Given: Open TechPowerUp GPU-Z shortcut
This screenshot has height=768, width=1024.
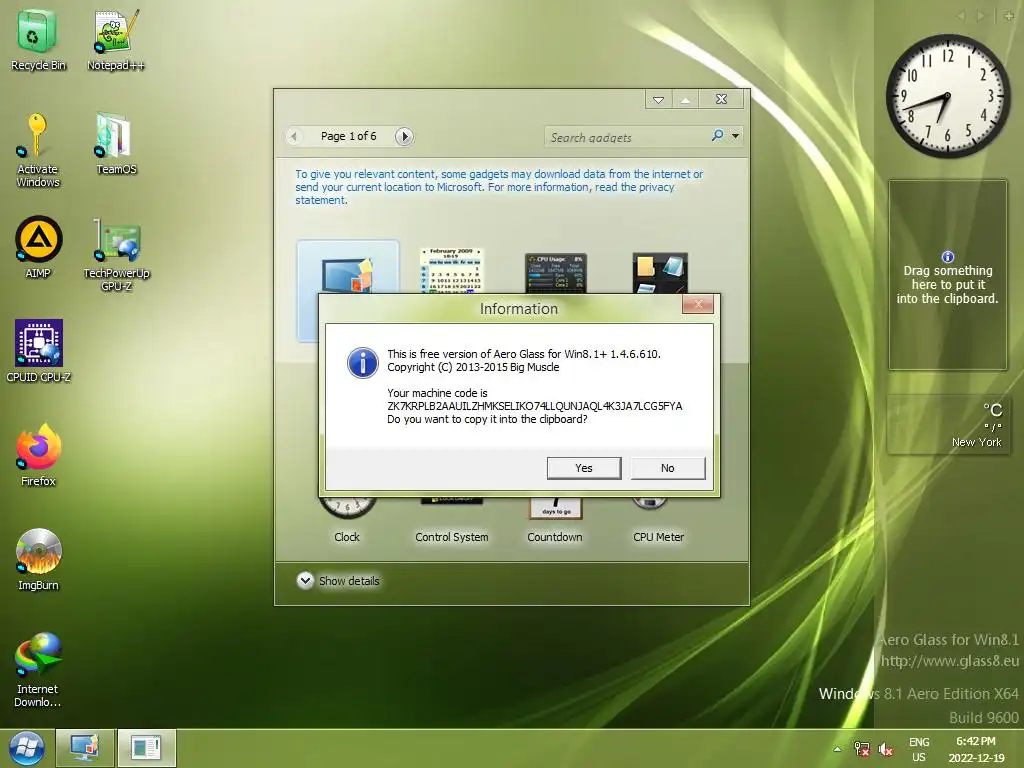Looking at the screenshot, I should tap(116, 255).
